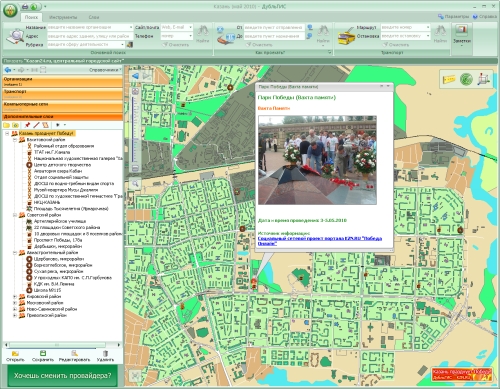Select the red line drawing tool
The height and width of the screenshot is (389, 500).
(x=36, y=125)
